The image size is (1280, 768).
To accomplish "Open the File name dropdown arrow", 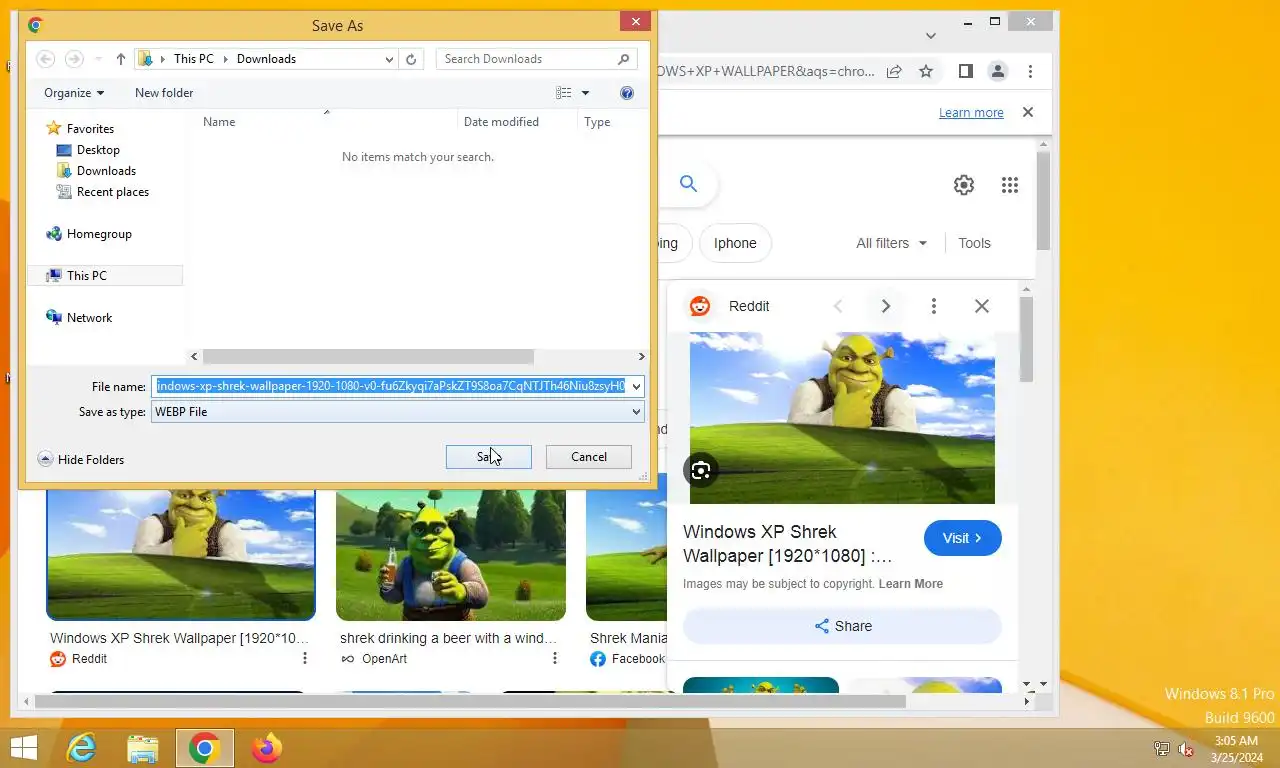I will [x=637, y=386].
